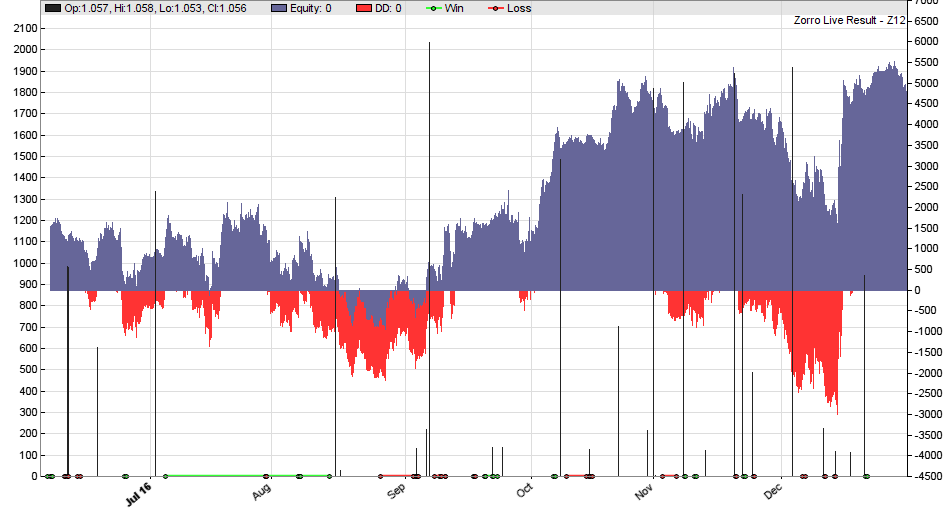Click the 2100 value on the left axis
947x513 pixels.
click(x=23, y=28)
